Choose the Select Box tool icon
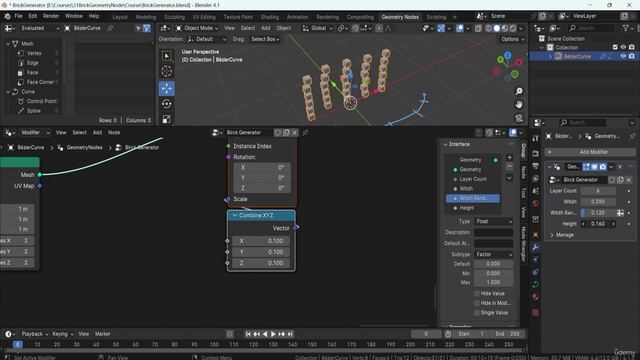 (167, 56)
